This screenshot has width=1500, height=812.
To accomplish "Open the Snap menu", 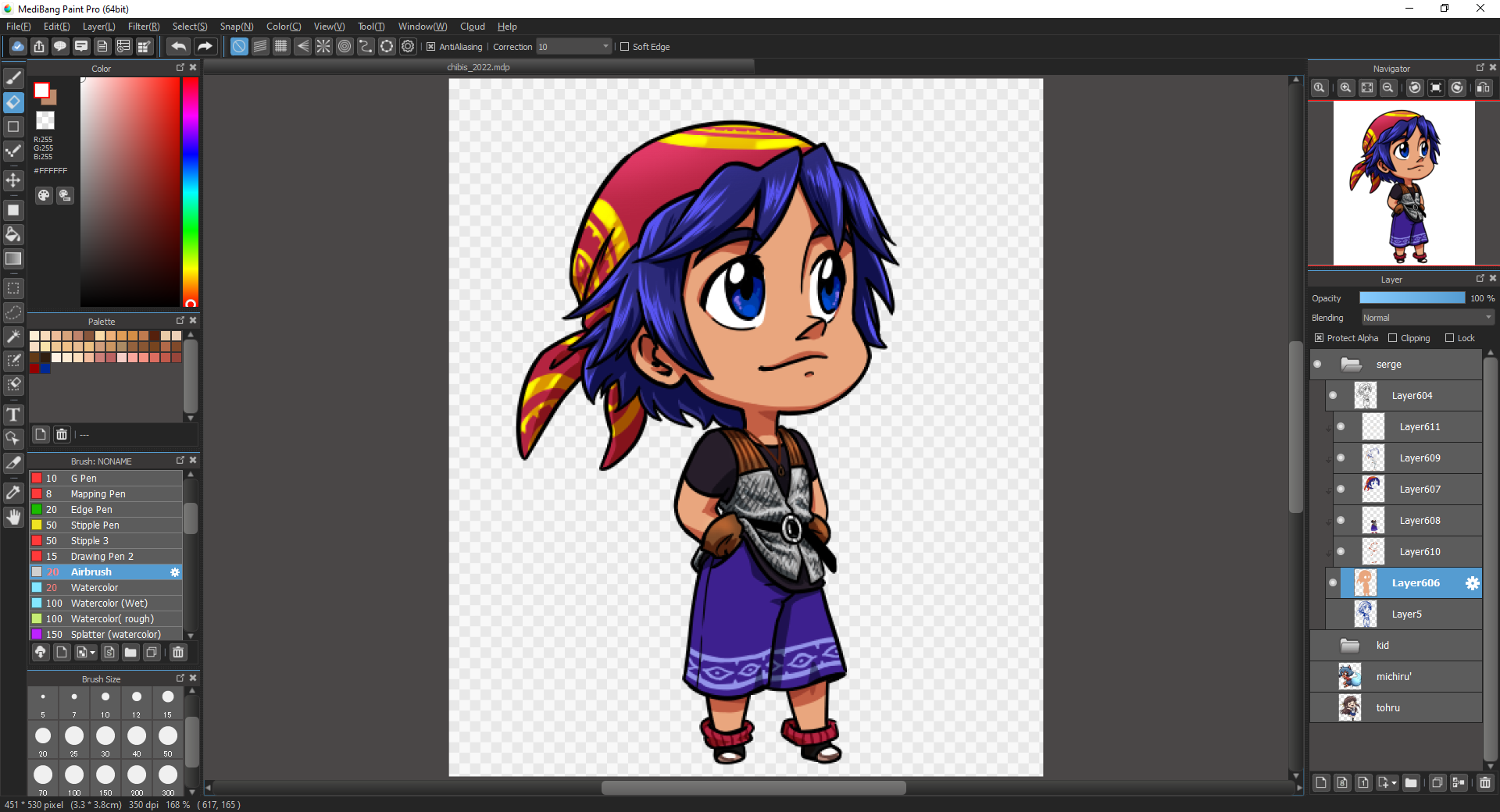I will pyautogui.click(x=237, y=27).
